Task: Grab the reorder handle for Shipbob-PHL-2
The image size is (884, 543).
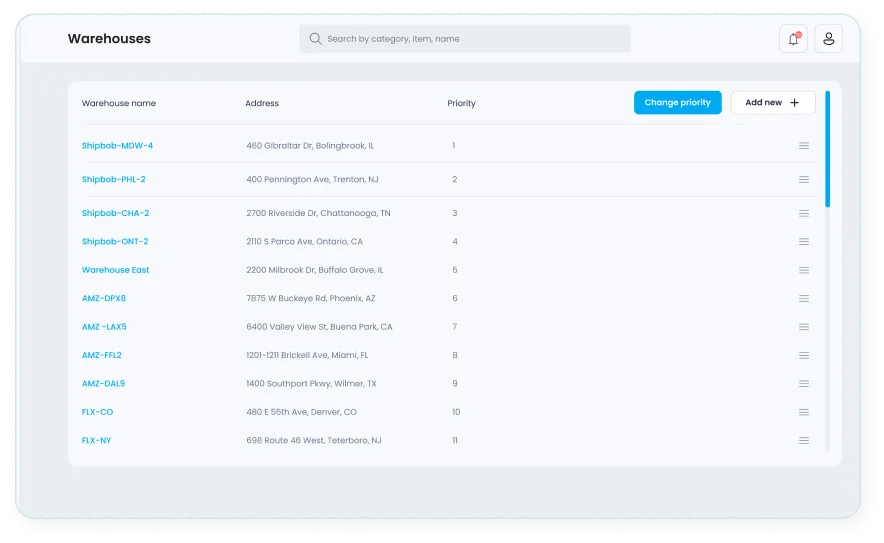Action: point(804,179)
